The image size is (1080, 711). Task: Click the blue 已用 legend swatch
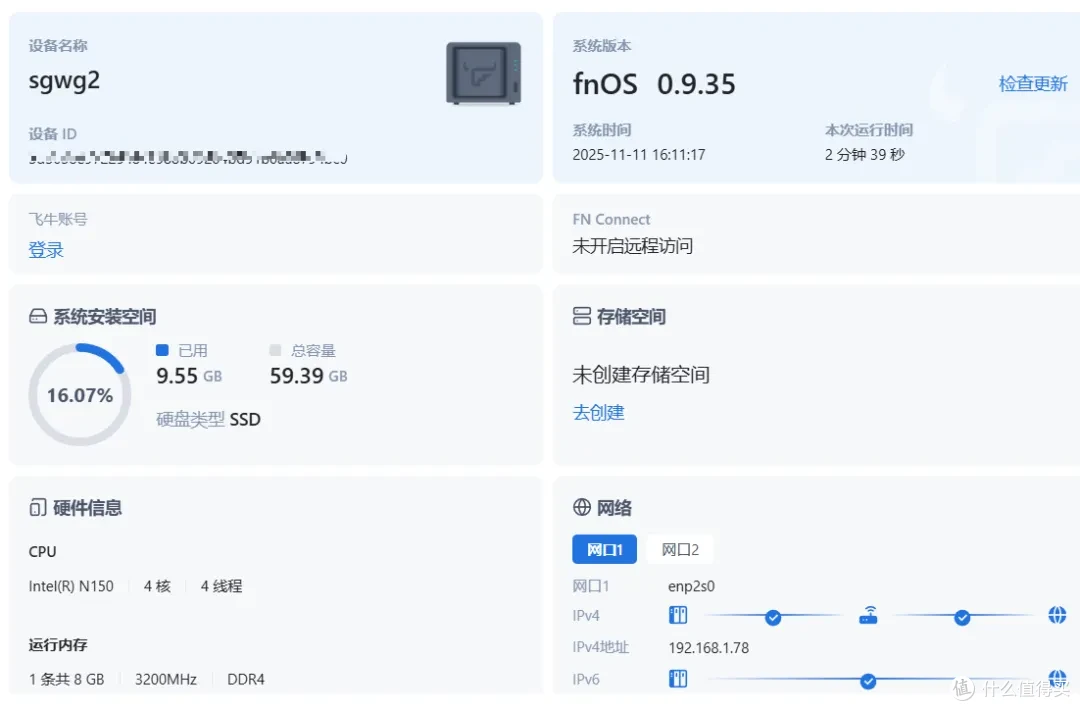(163, 350)
